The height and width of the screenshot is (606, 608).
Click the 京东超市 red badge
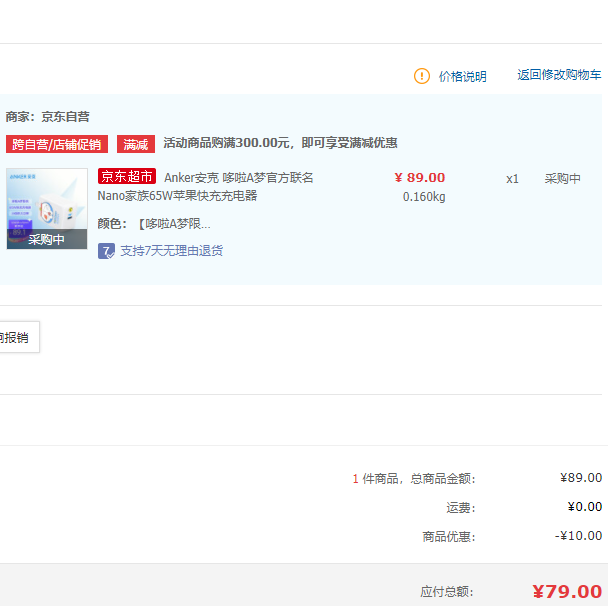[127, 176]
